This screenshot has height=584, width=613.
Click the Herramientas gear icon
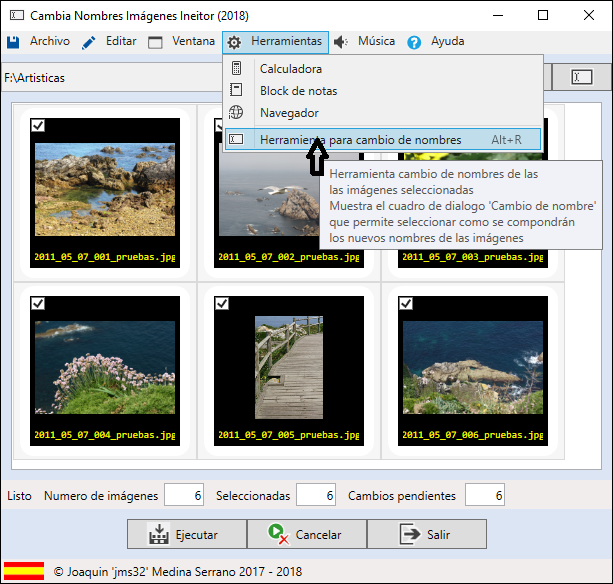tap(234, 42)
